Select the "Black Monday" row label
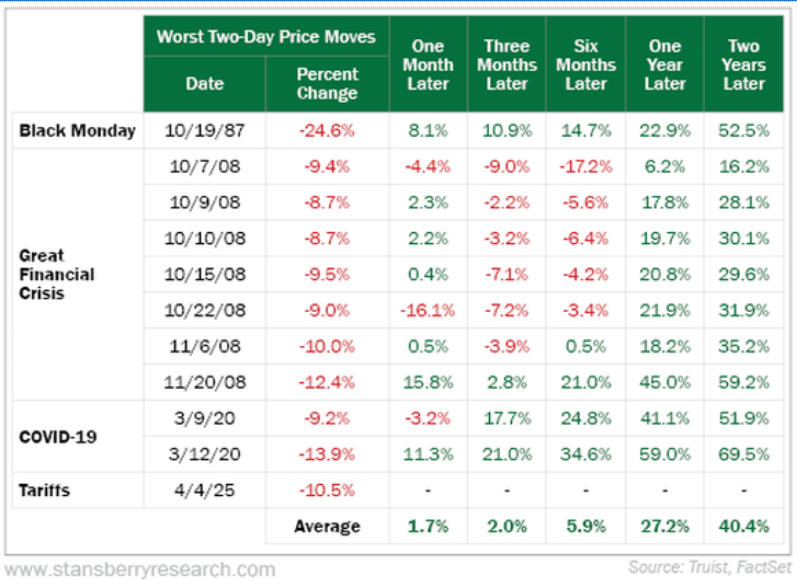The width and height of the screenshot is (797, 580). point(77,130)
